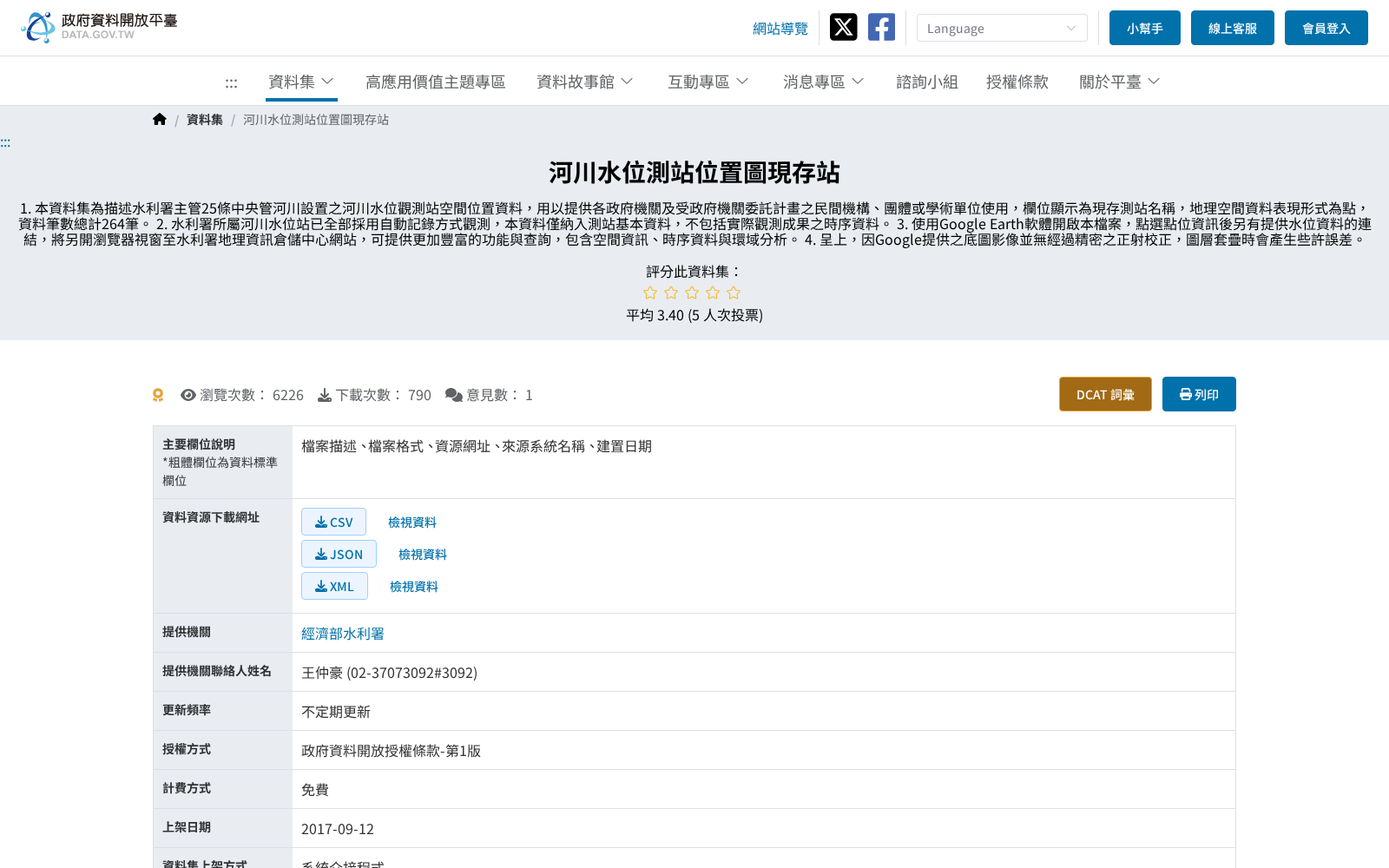Screen dimensions: 1389x868
Task: Click the 政府資料開放授權條款-第1版 text
Action: [x=391, y=751]
